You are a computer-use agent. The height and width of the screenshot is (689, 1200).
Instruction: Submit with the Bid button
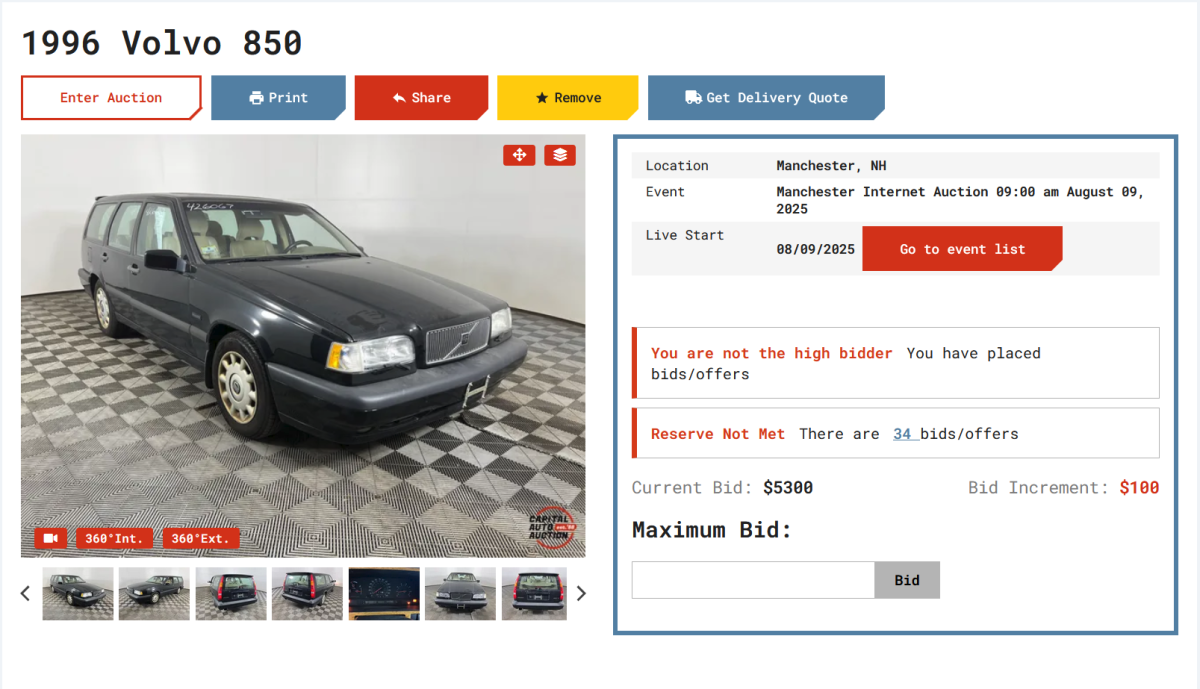click(x=907, y=580)
